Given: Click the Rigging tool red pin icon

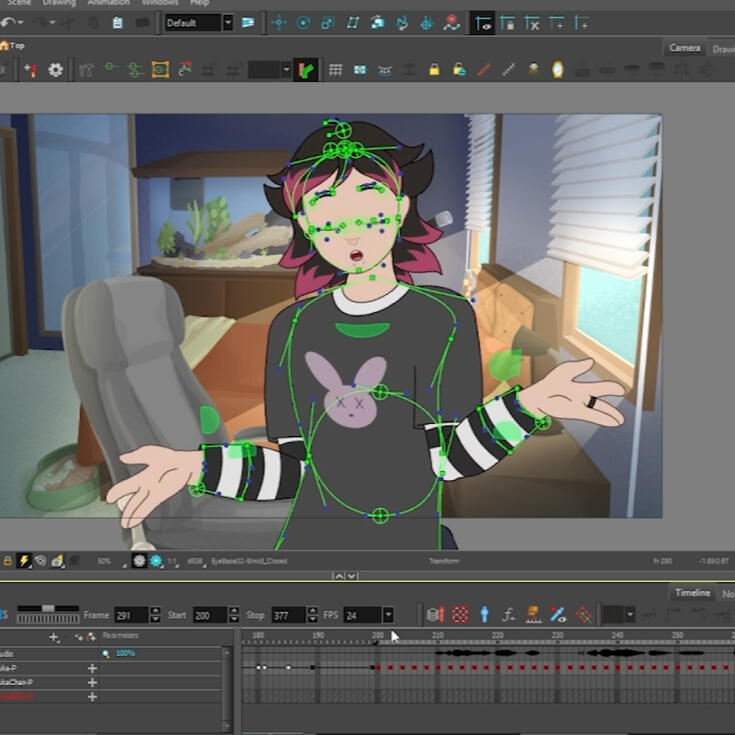Looking at the screenshot, I should tap(30, 70).
